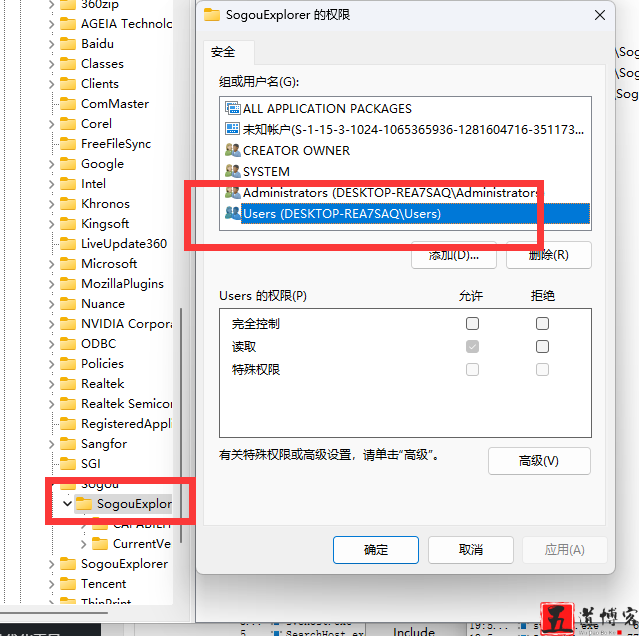
Task: Collapse the SogouExplor key under Sogou
Action: 67,504
